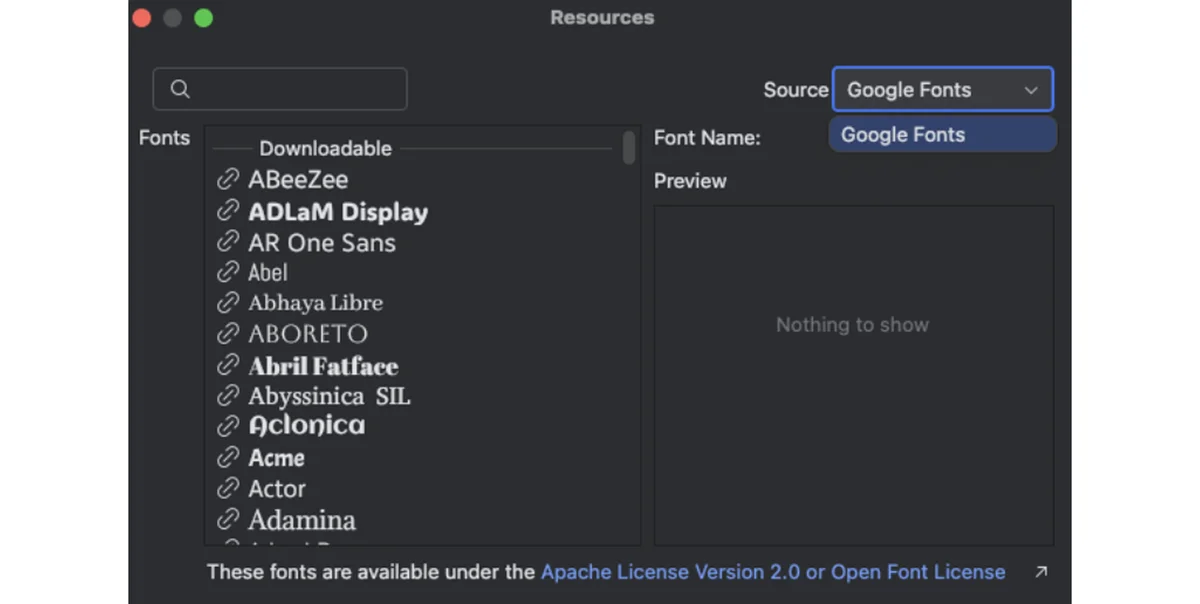This screenshot has width=1200, height=604.
Task: Select the Actor font
Action: point(277,489)
